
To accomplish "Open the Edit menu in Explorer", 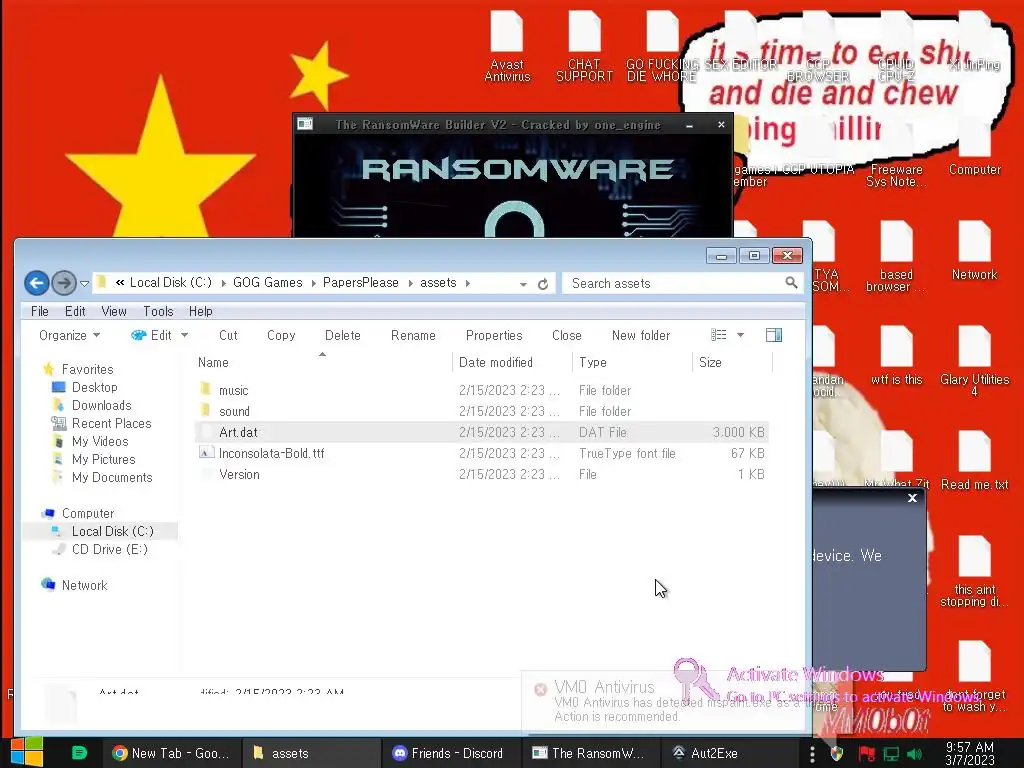I will point(75,312).
